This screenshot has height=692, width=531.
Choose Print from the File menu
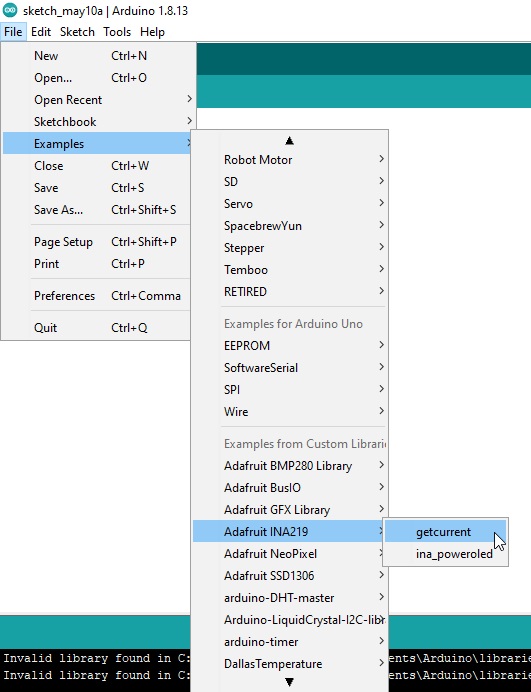[97, 264]
